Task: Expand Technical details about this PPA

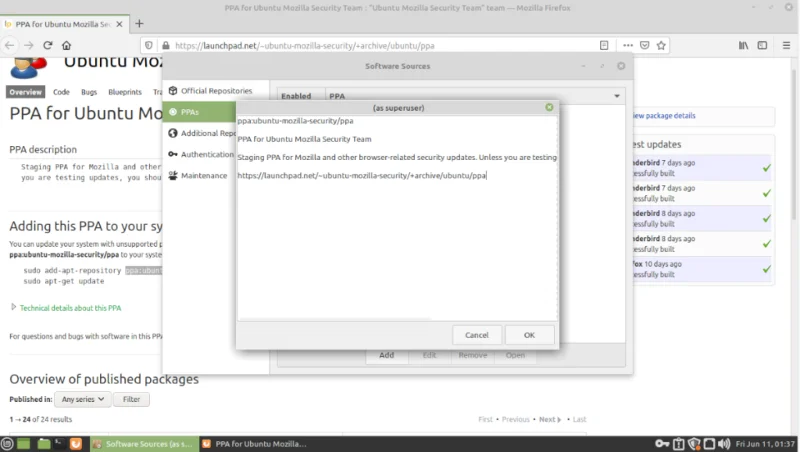Action: [x=70, y=308]
